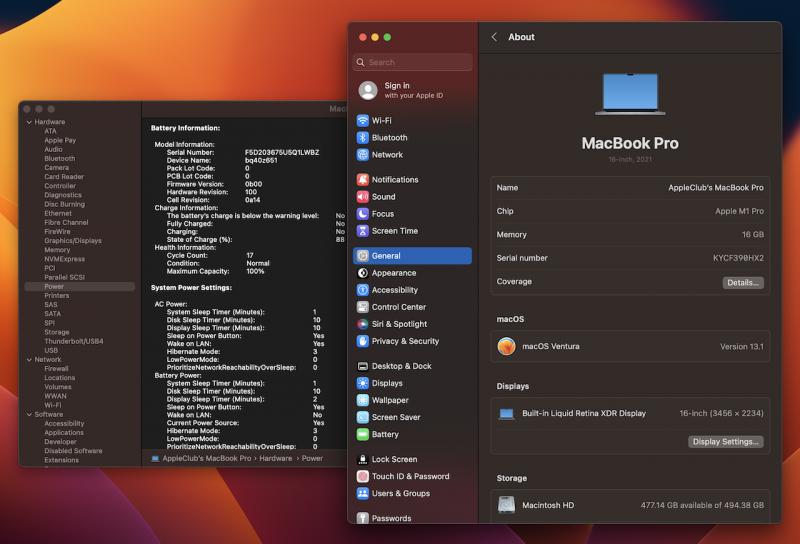Click the Built-in Liquid Retina XDR Display row
Viewport: 800px width, 544px height.
point(630,413)
